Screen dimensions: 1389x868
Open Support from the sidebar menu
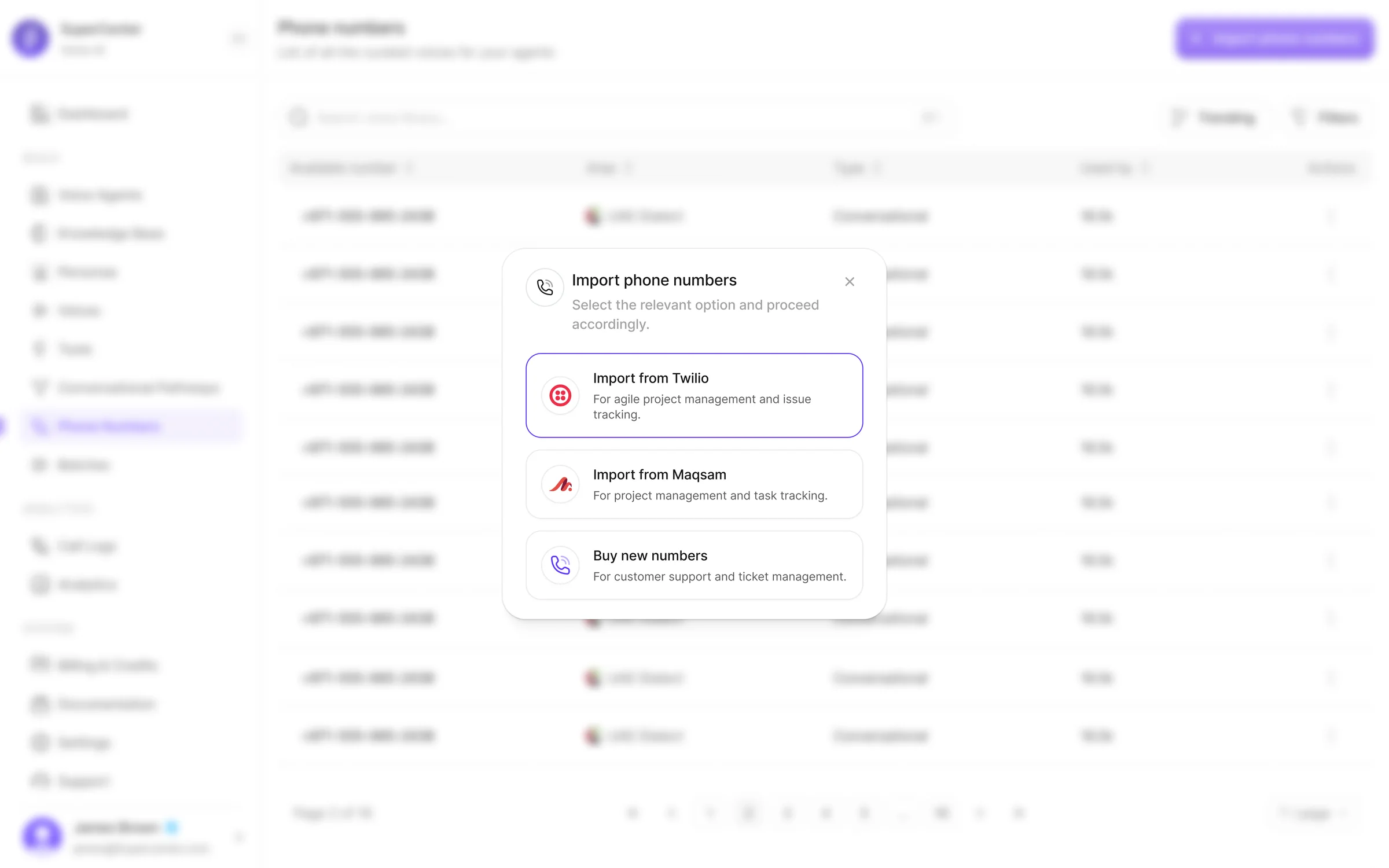click(x=39, y=781)
